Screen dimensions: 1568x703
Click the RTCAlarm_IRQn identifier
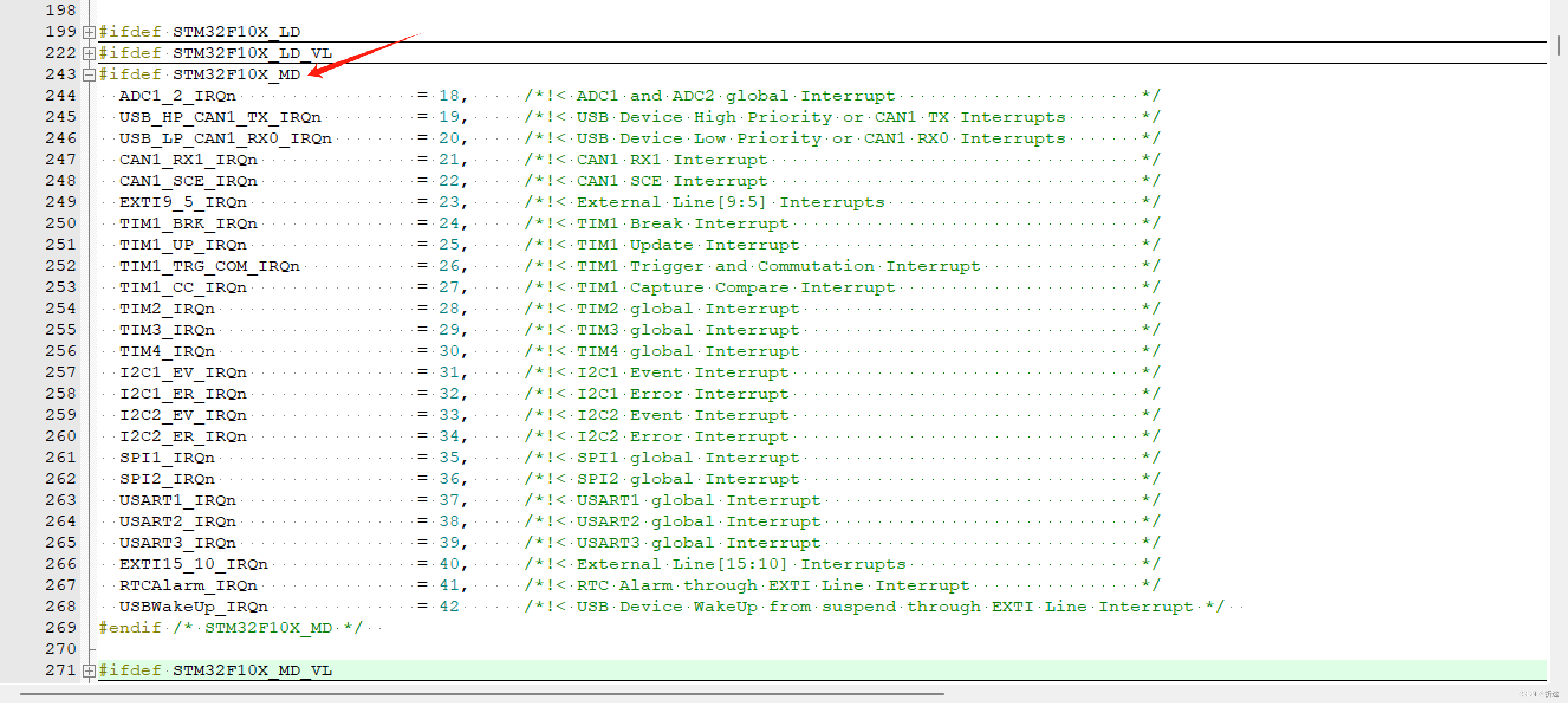click(x=189, y=585)
